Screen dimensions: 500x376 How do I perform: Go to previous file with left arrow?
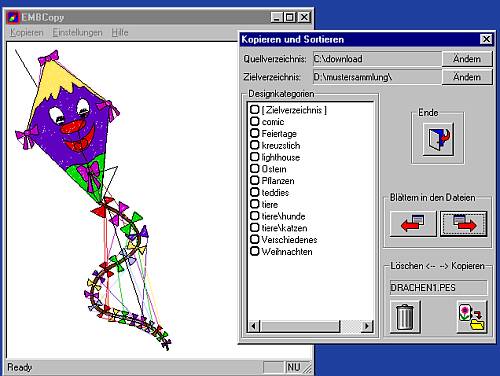413,224
